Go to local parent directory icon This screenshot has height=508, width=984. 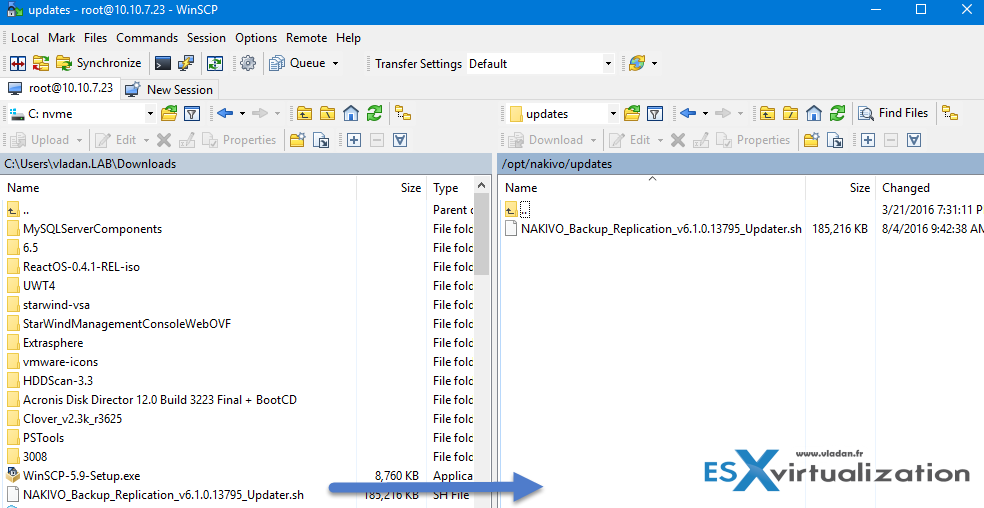click(304, 113)
